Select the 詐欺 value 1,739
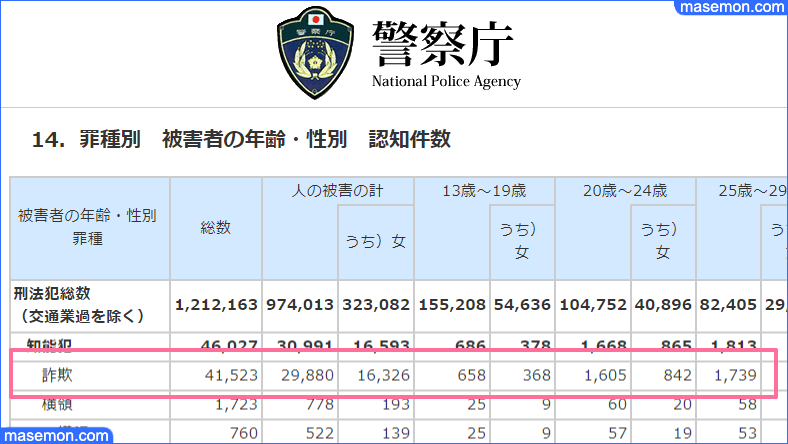788x444 pixels. coord(736,375)
